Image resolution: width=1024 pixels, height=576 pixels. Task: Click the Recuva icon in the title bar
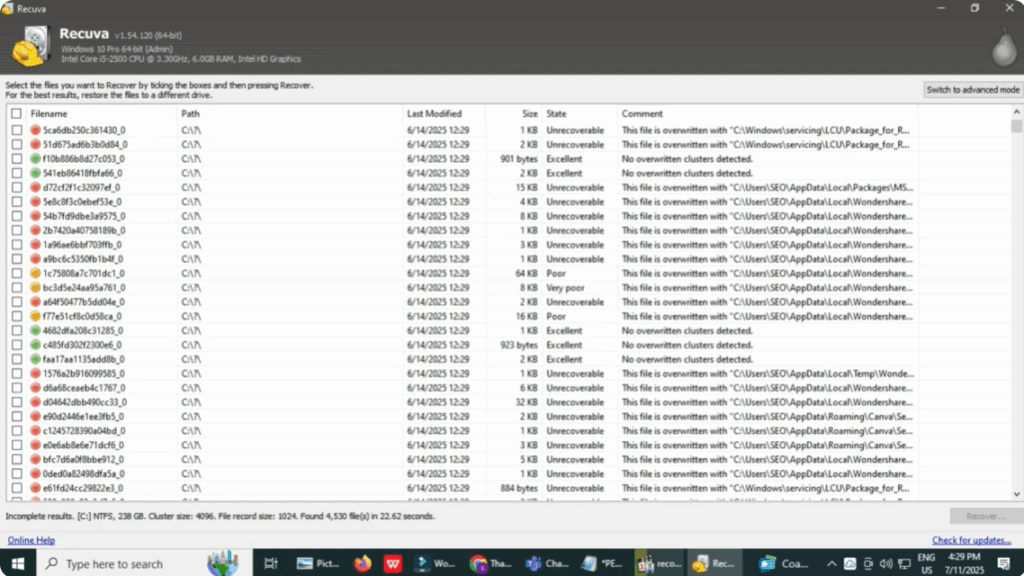click(10, 7)
